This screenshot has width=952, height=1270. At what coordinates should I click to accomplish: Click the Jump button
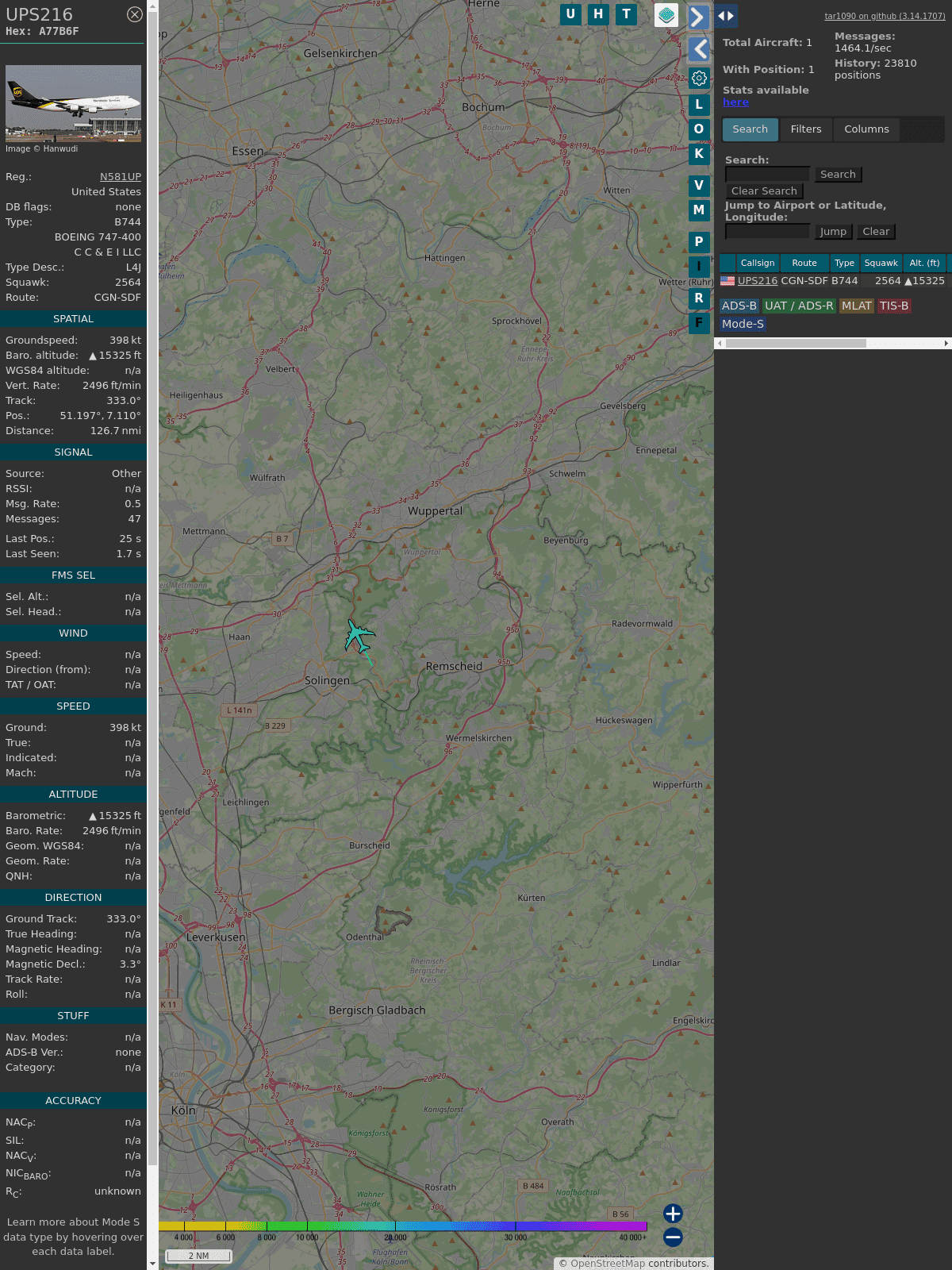(x=833, y=232)
